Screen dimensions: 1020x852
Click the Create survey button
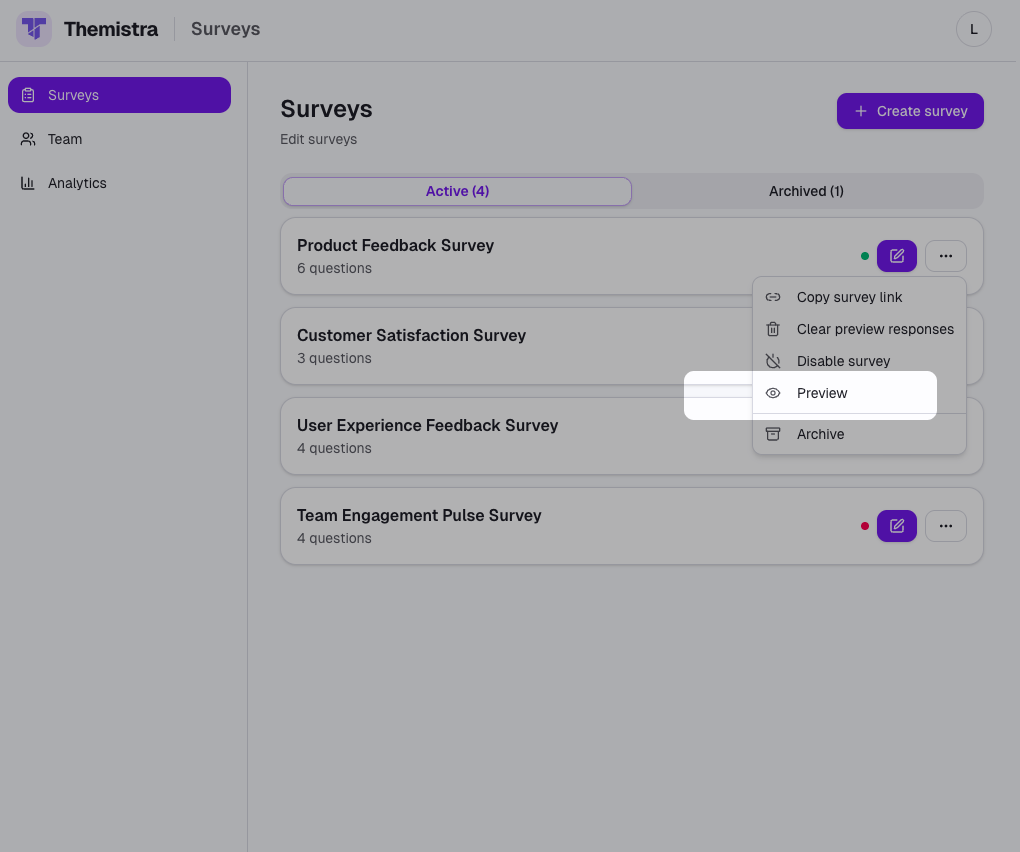click(909, 111)
